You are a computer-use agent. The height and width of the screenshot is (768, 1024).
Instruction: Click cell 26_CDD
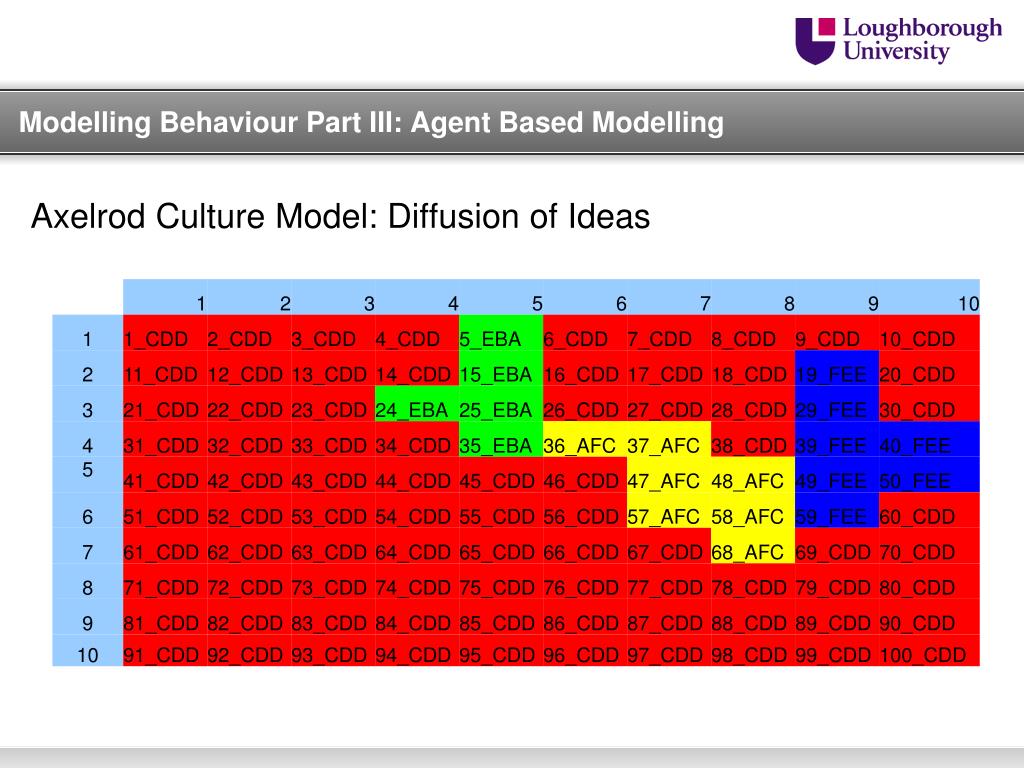click(x=584, y=404)
